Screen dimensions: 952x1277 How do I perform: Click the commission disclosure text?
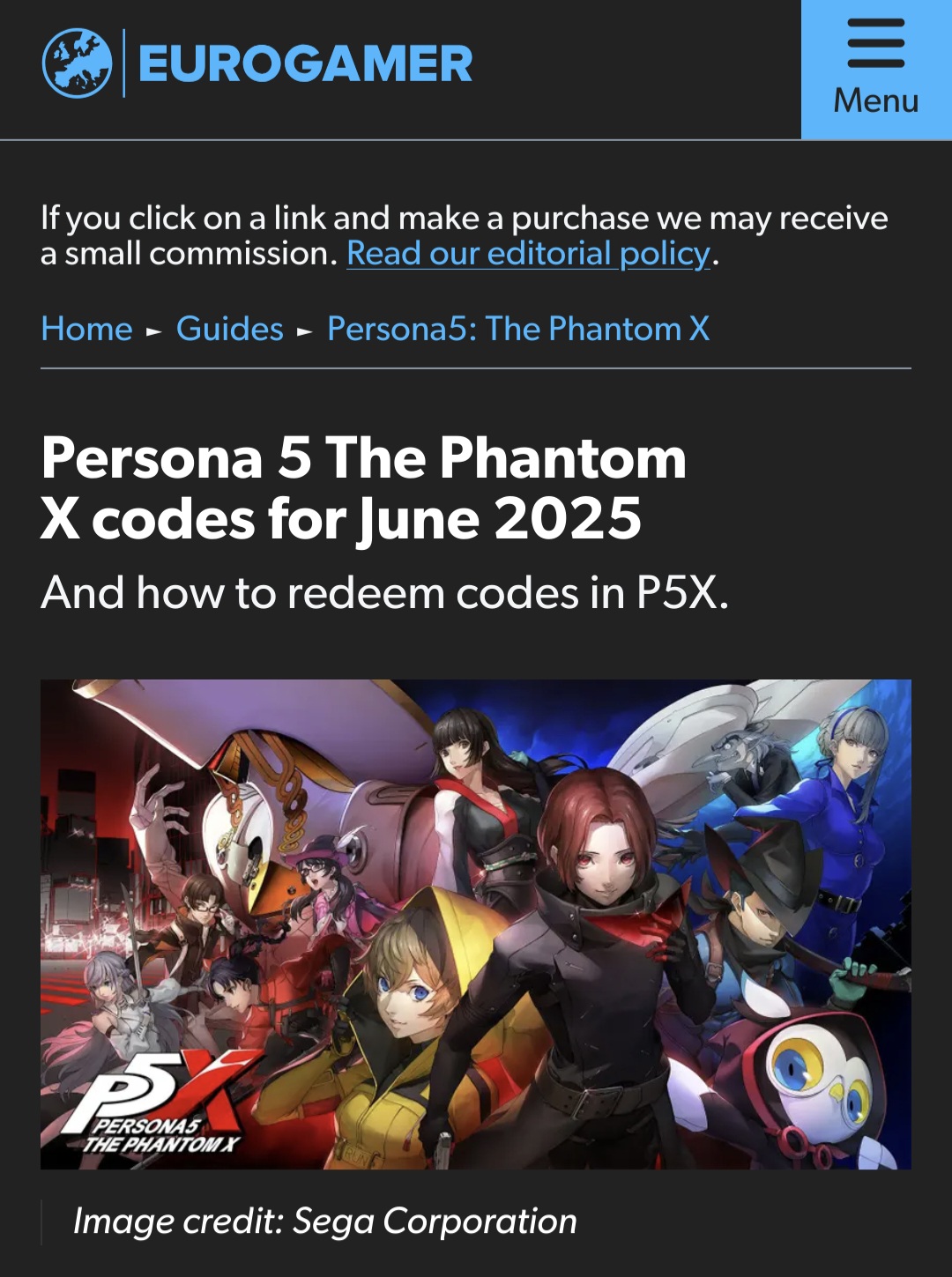click(x=464, y=236)
